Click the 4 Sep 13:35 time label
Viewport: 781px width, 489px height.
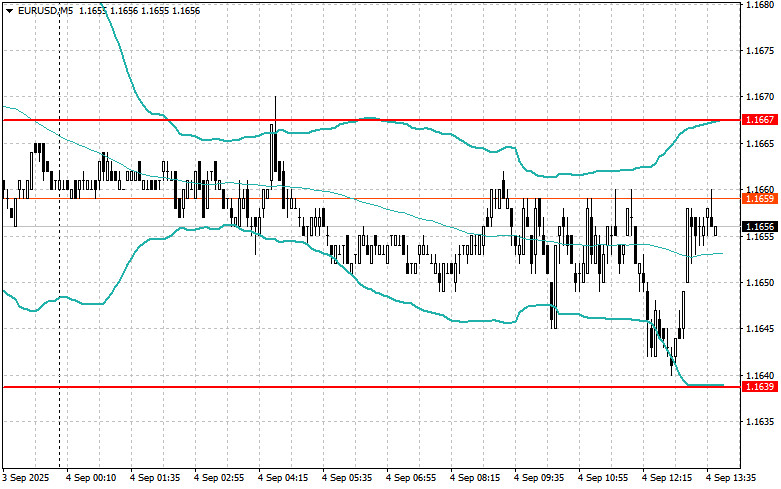pos(731,478)
